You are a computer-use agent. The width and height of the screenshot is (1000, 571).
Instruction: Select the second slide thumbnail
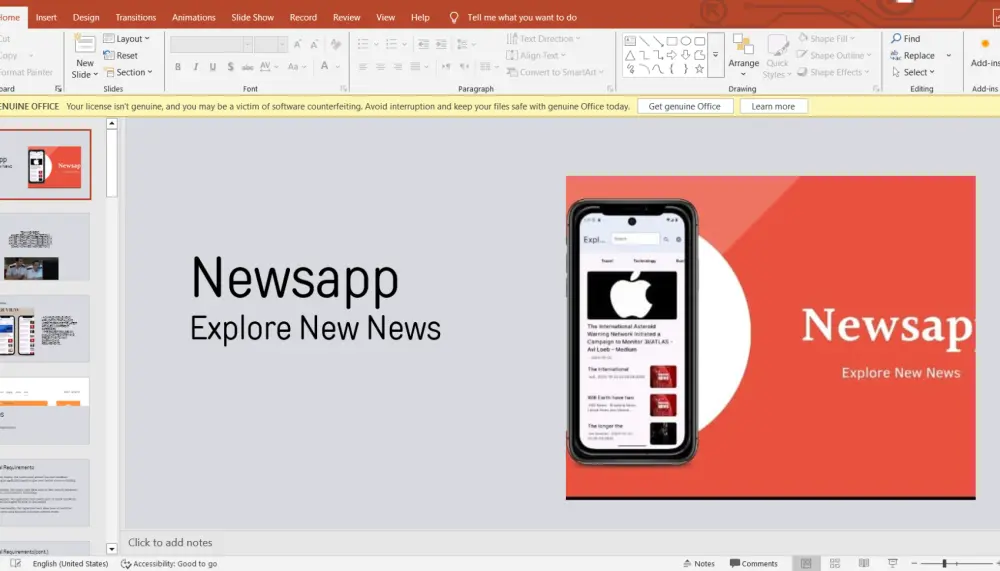click(x=45, y=247)
